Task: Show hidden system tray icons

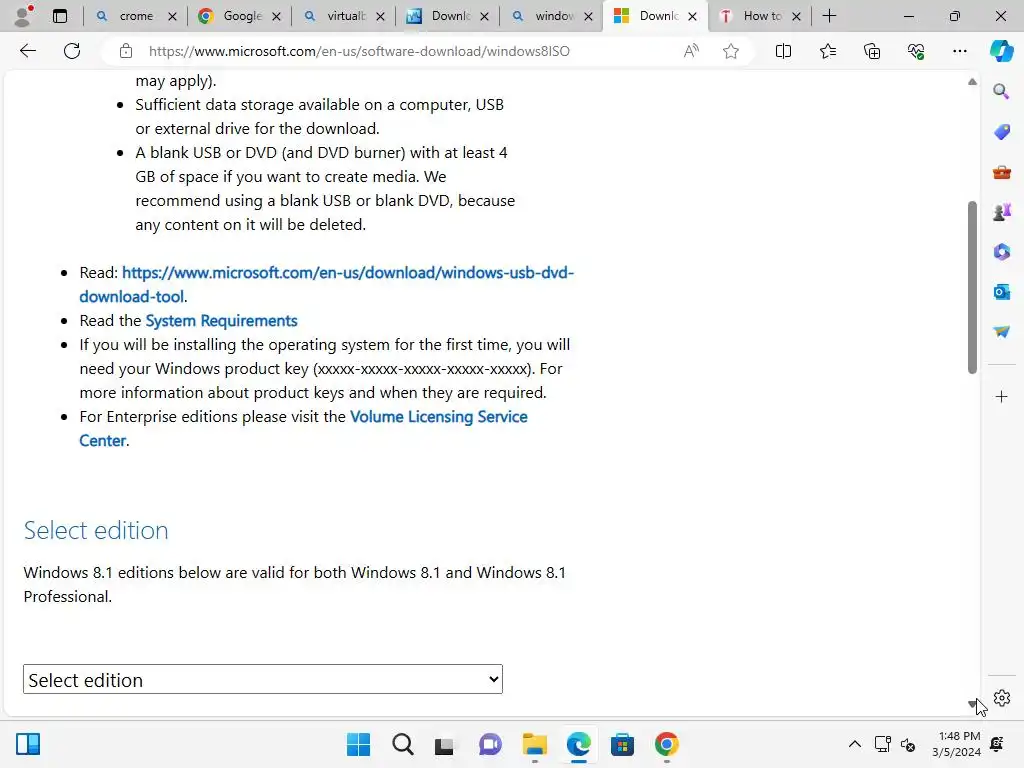Action: (x=854, y=744)
